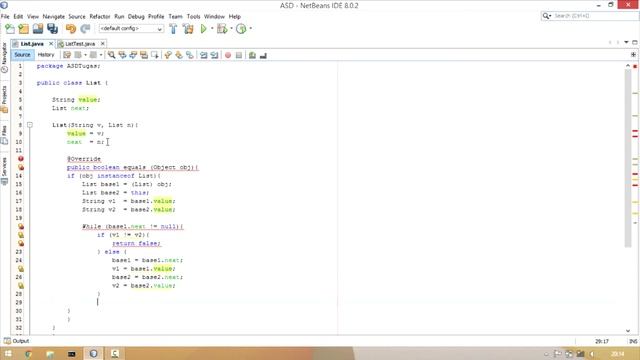Select the Source view button
Image resolution: width=640 pixels, height=360 pixels.
pyautogui.click(x=22, y=55)
